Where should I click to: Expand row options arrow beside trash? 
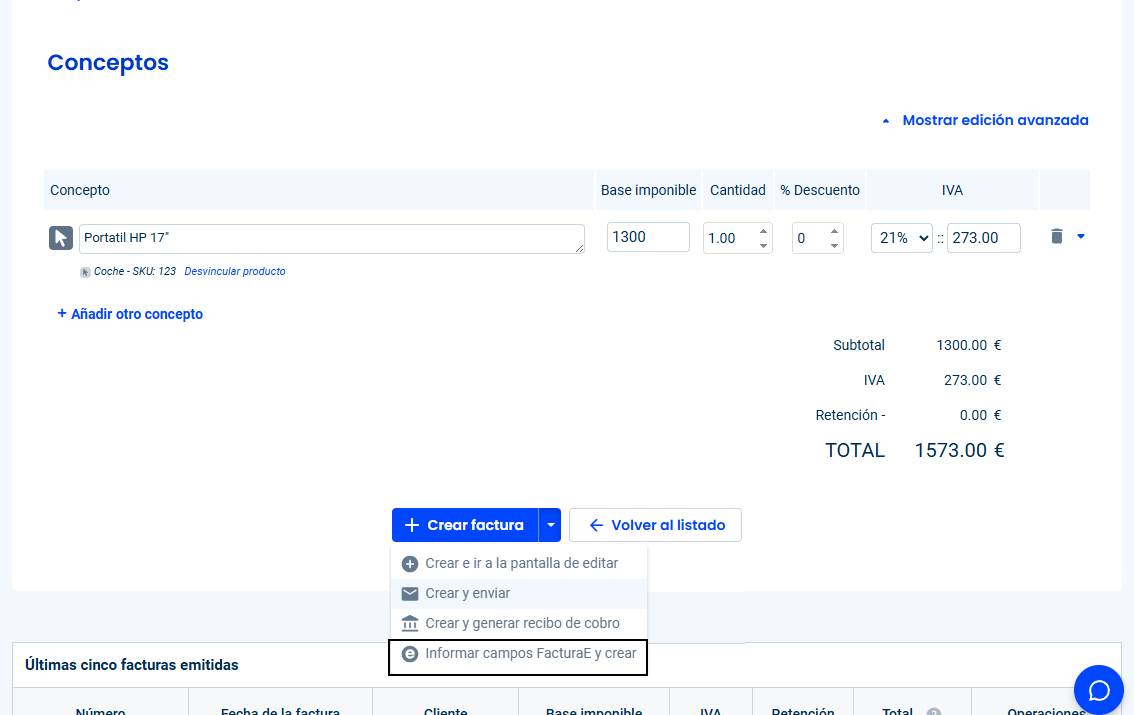click(x=1081, y=237)
